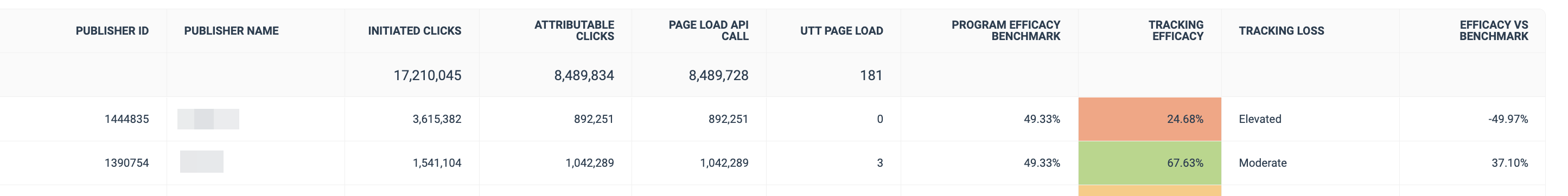Sort by UTT Page Load header
This screenshot has height=196, width=1568.
click(841, 30)
